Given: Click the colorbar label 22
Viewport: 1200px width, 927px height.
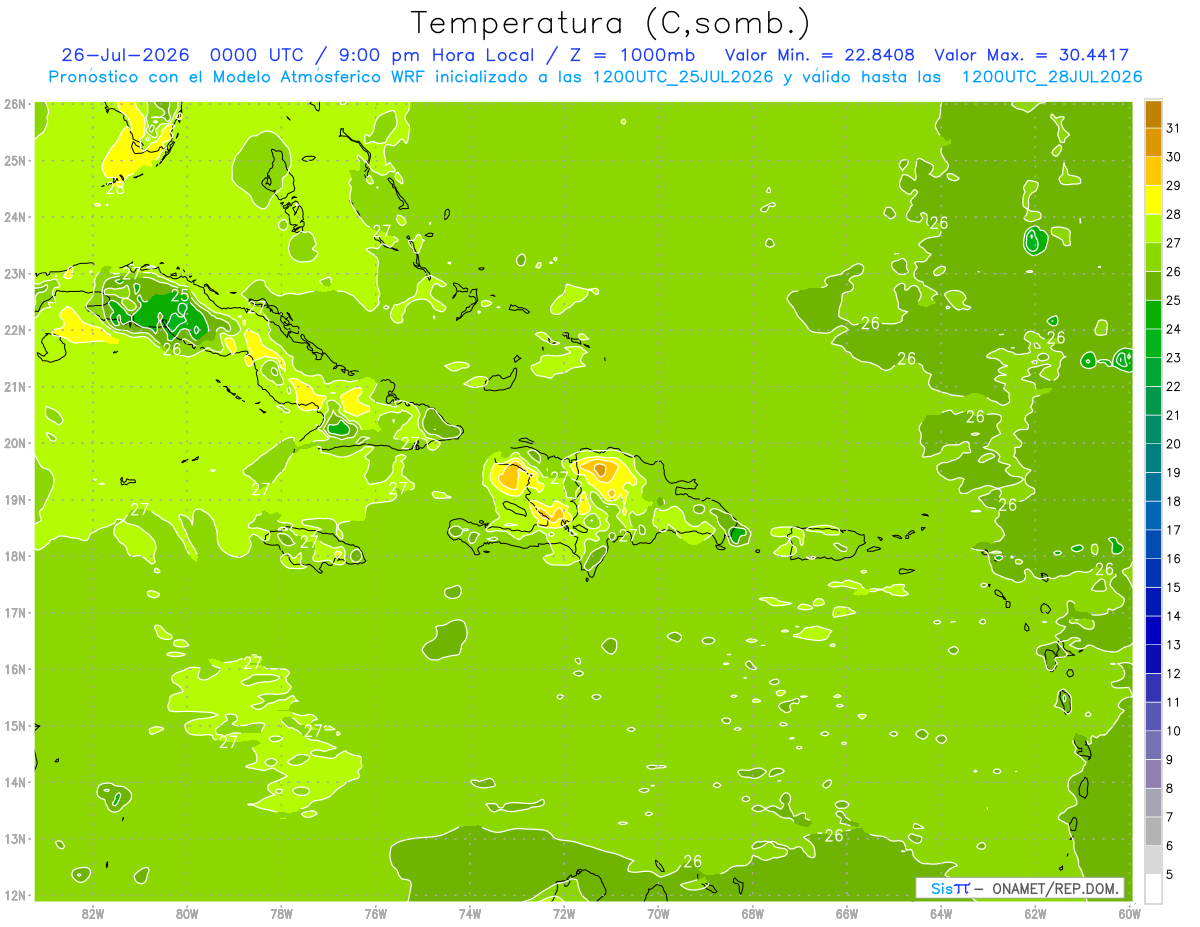Looking at the screenshot, I should (x=1173, y=387).
